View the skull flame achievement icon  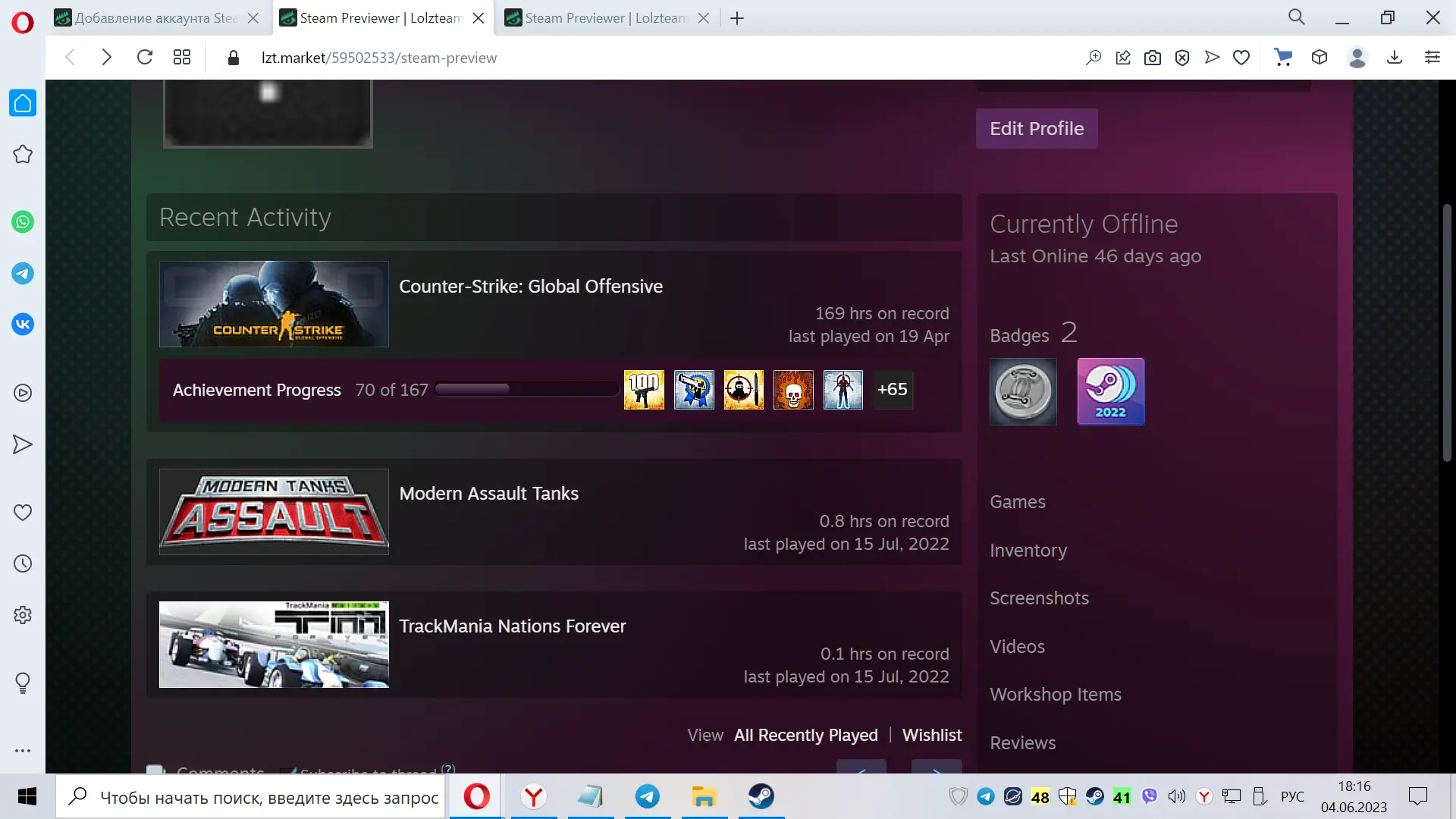click(x=793, y=390)
